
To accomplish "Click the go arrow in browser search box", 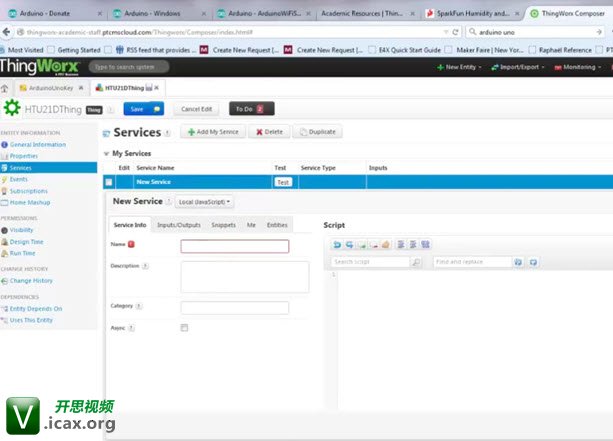I will point(599,32).
